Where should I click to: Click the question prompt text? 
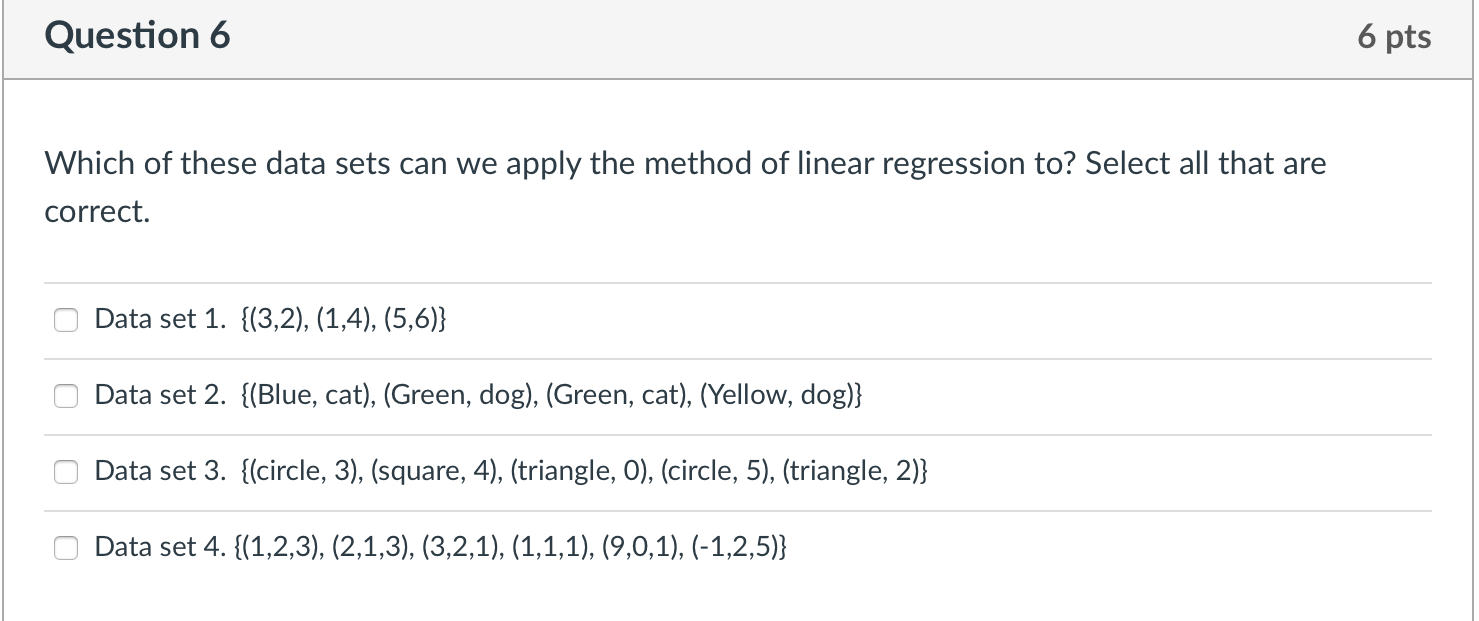(685, 186)
